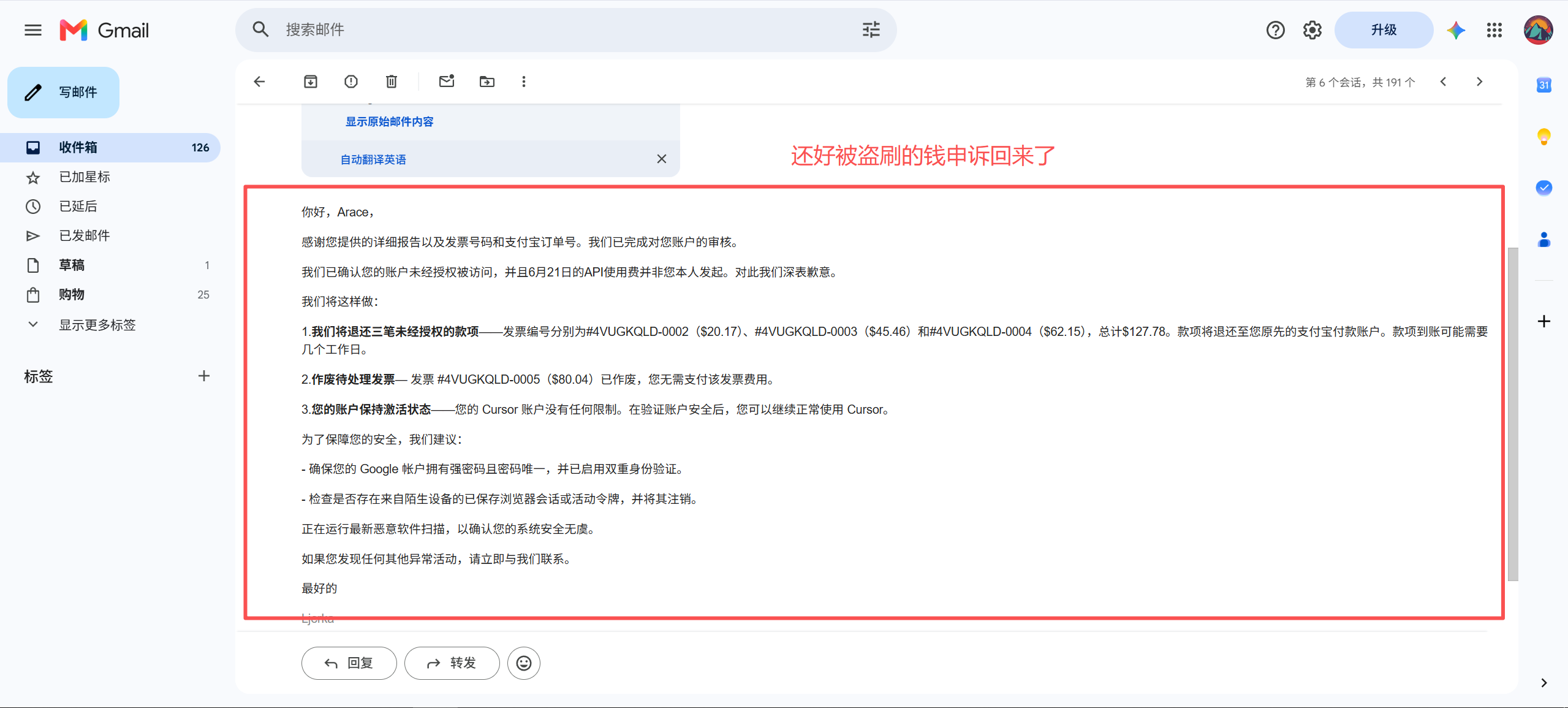Click the Gemini sparkle icon
The image size is (1568, 708).
tap(1456, 30)
